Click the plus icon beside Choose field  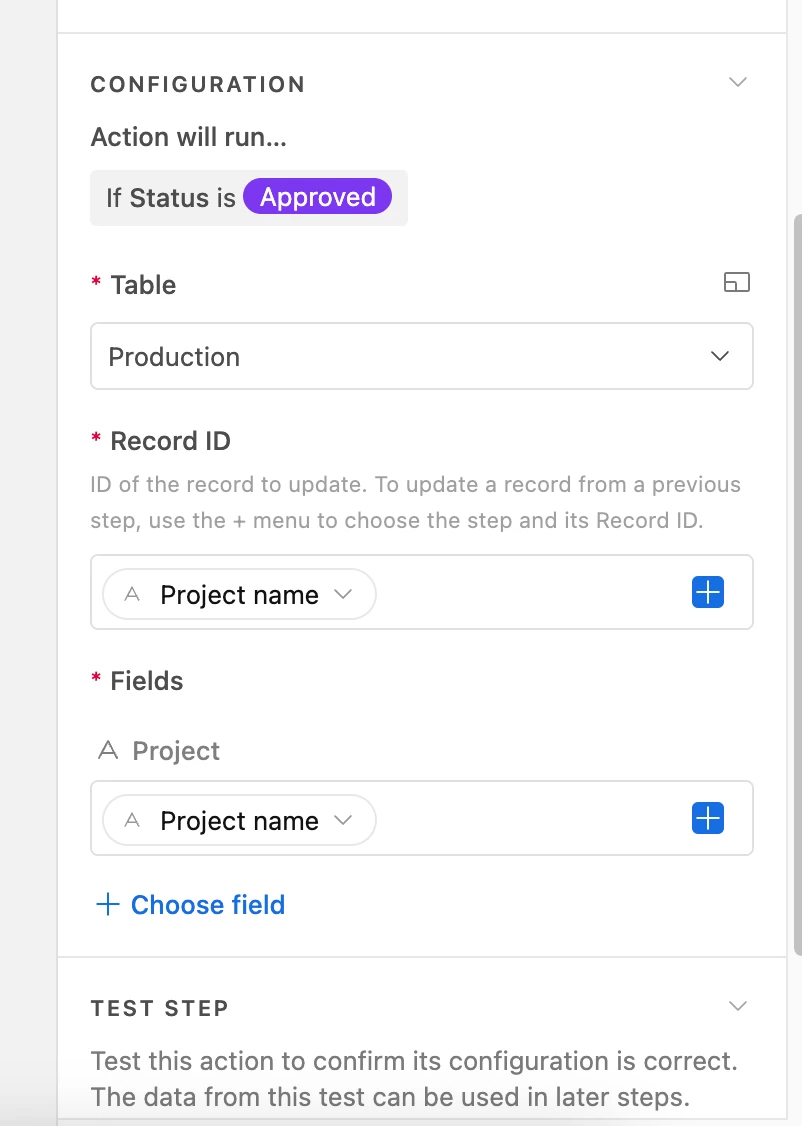click(107, 905)
